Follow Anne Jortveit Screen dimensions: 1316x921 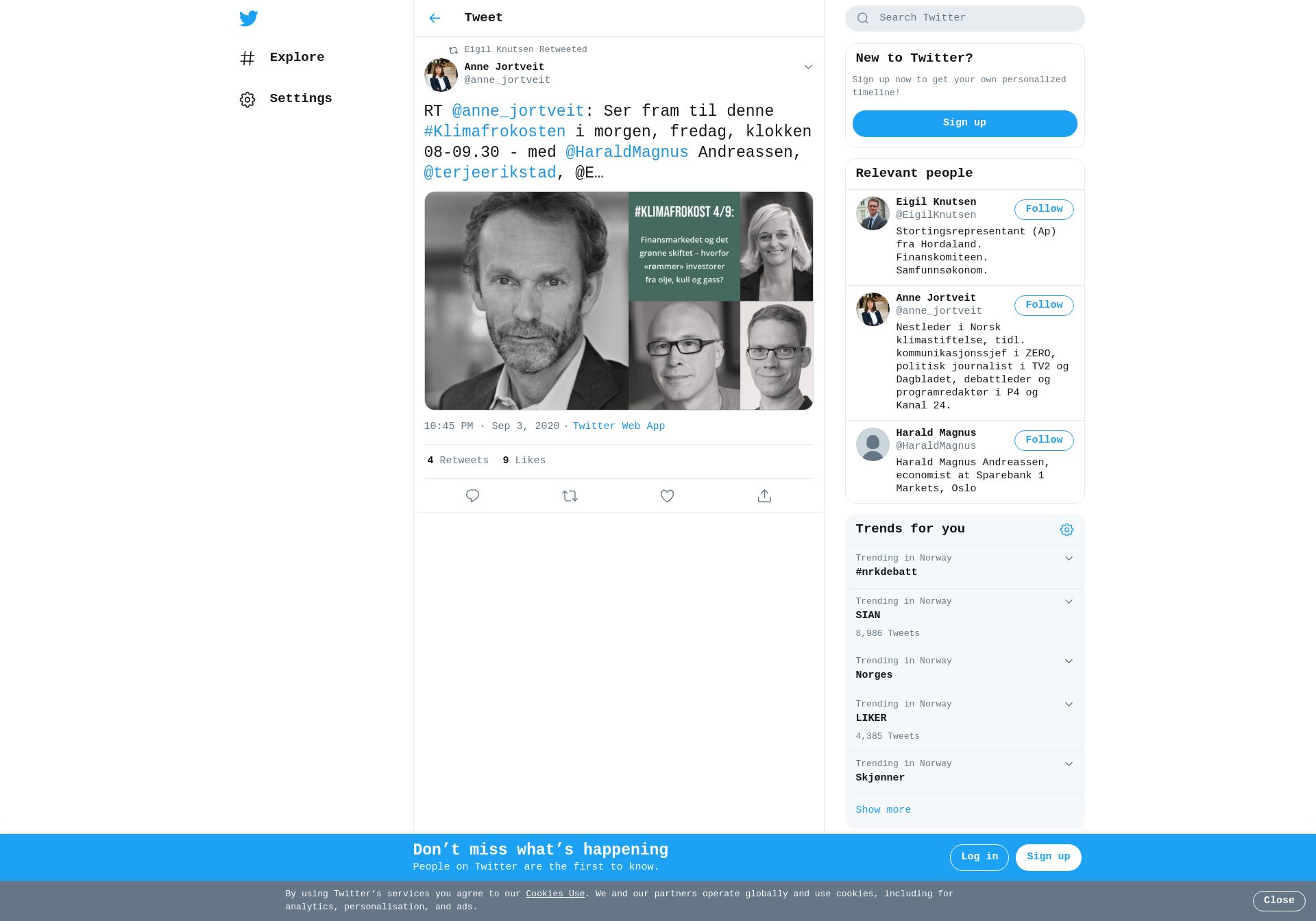click(x=1044, y=306)
